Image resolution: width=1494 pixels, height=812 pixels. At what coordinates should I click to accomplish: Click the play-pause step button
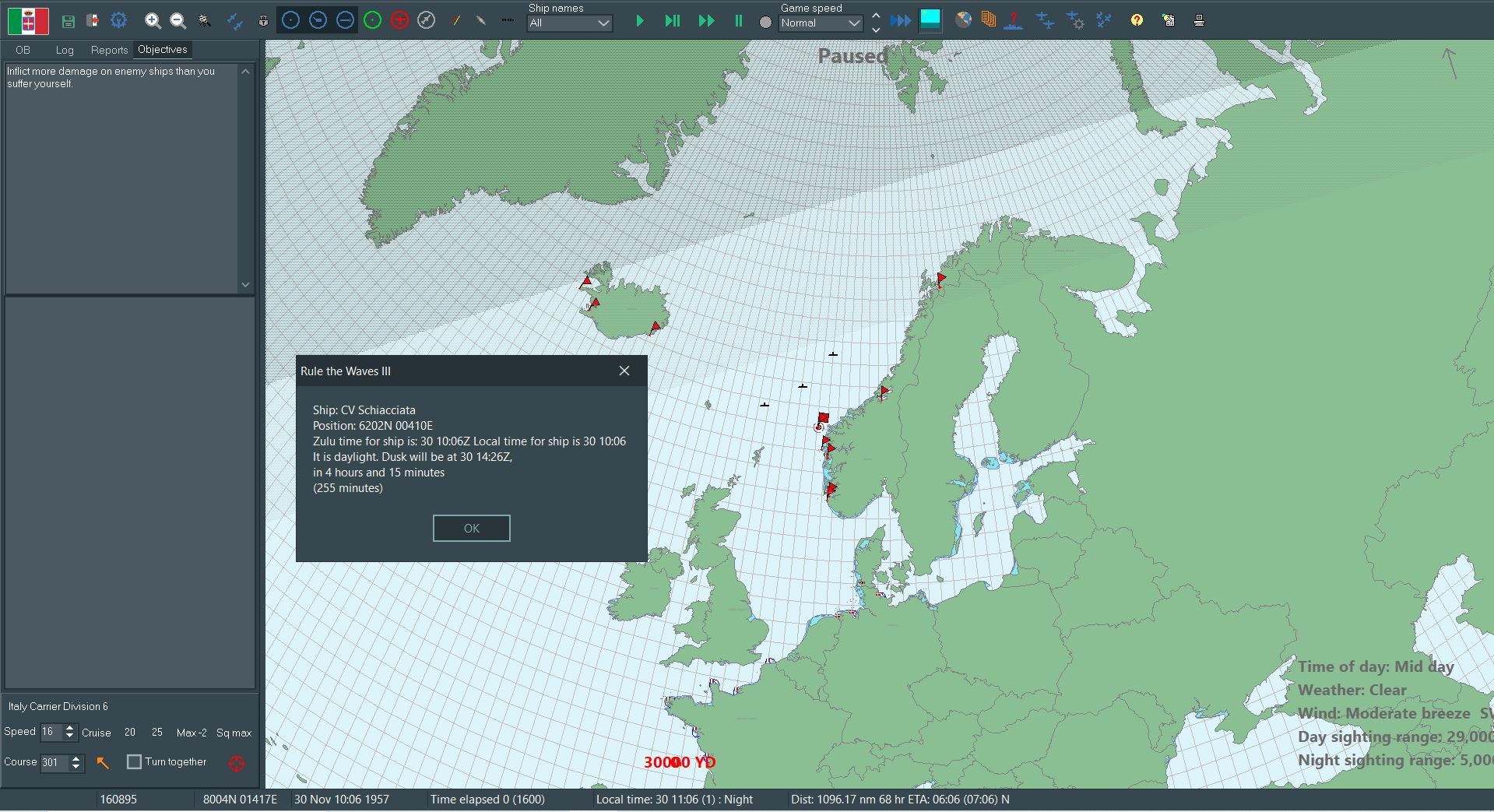point(673,21)
